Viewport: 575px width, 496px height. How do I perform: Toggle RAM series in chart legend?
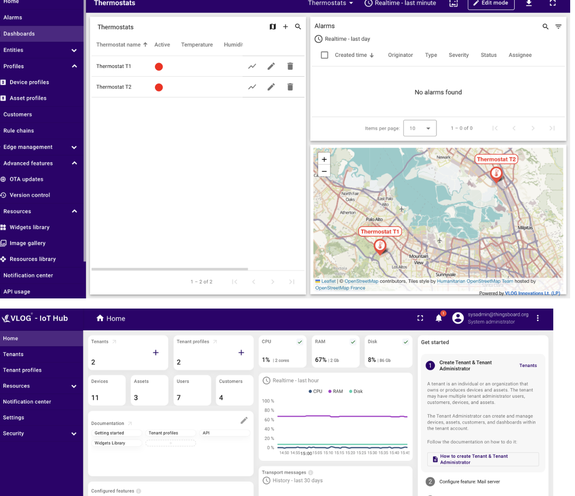(336, 392)
